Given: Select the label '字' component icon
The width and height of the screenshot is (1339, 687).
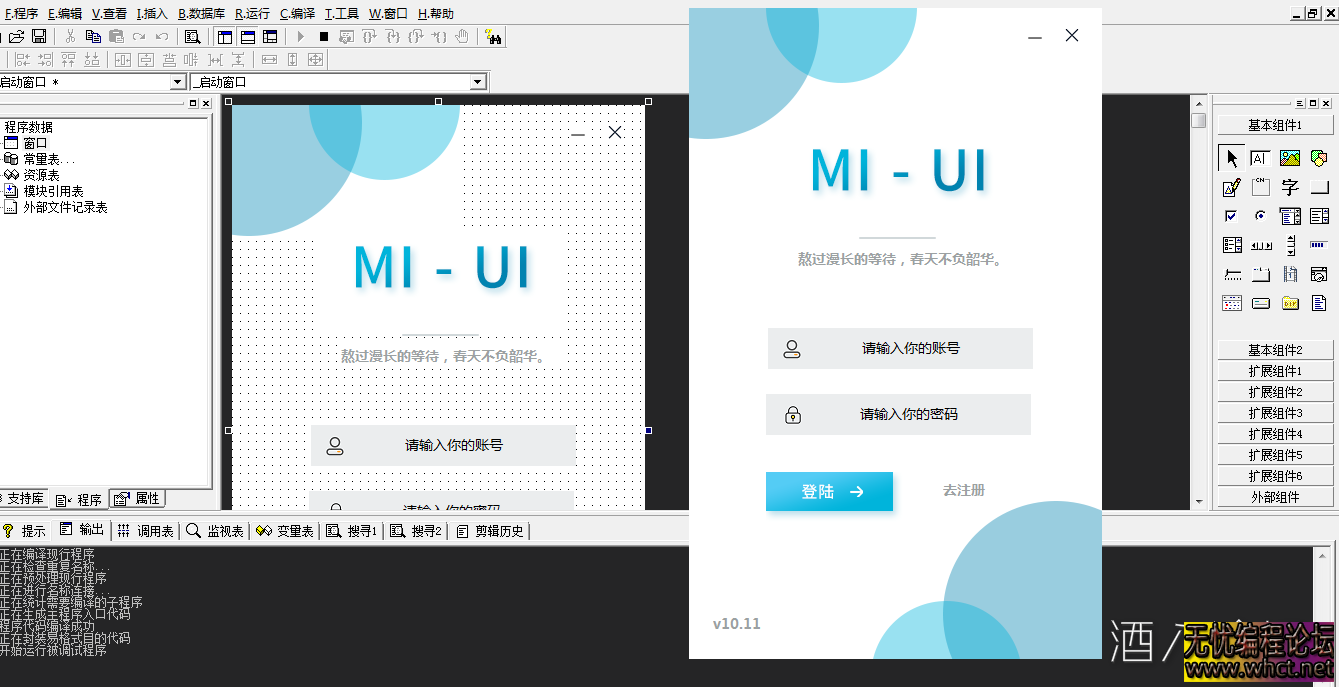Looking at the screenshot, I should (x=1290, y=187).
